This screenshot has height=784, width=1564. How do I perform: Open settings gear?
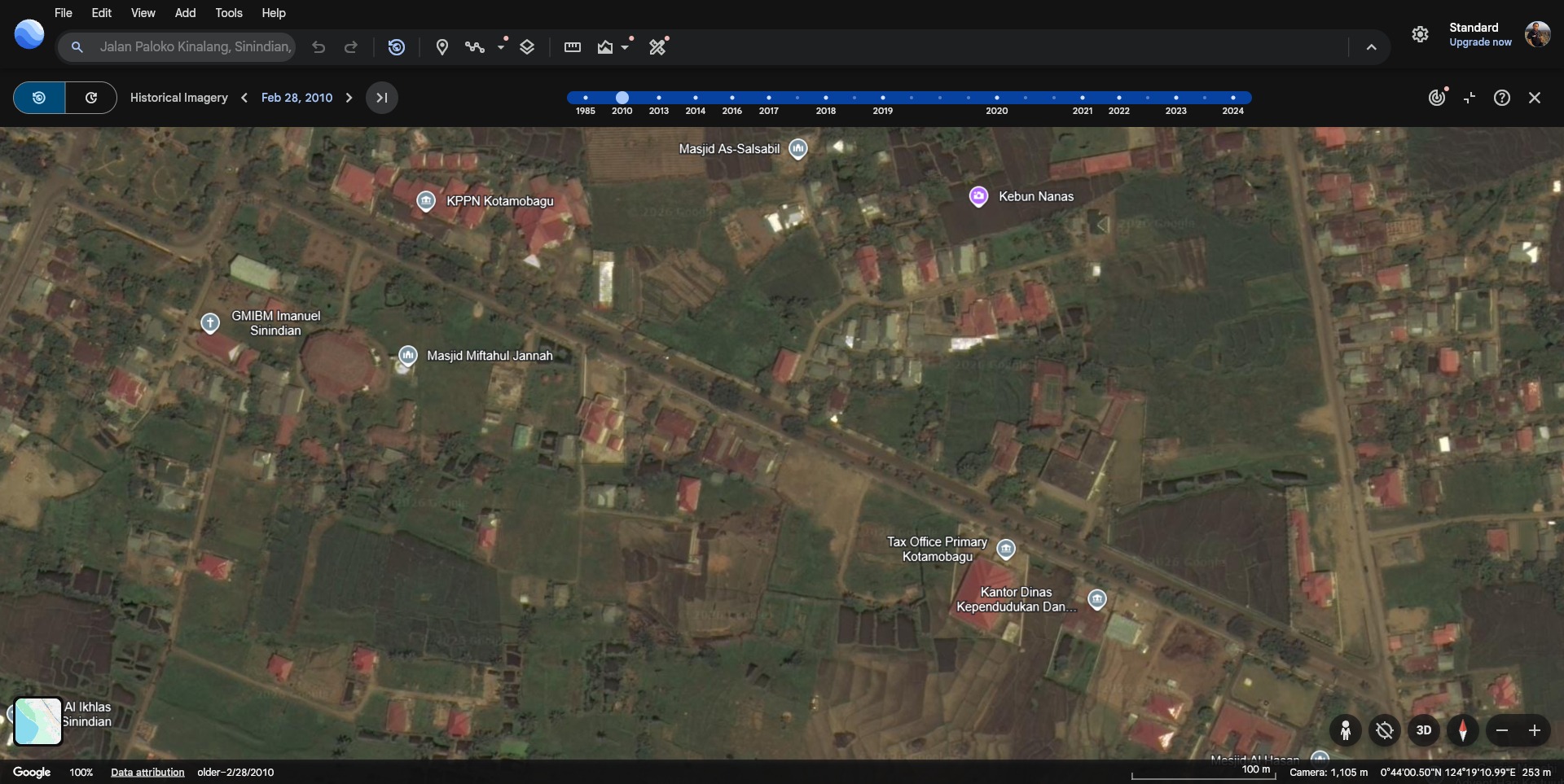coord(1421,34)
